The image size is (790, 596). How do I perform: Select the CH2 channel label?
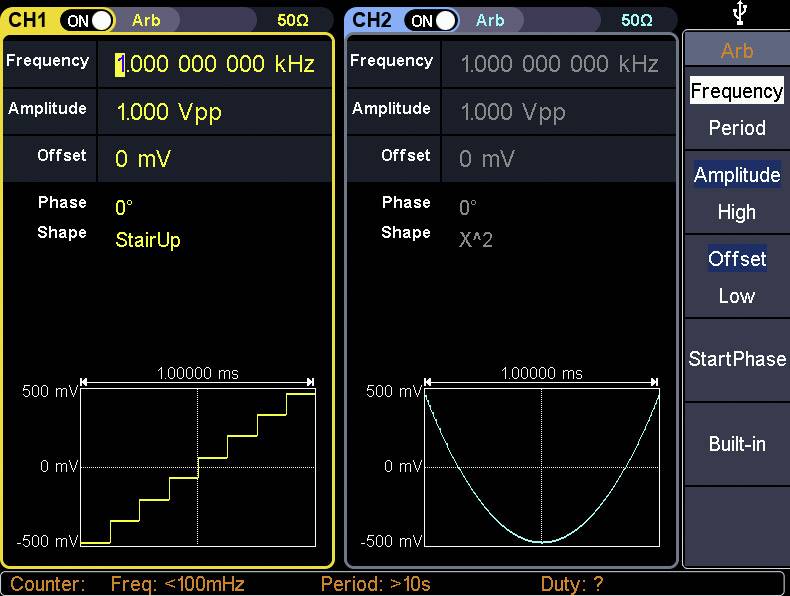(x=372, y=20)
